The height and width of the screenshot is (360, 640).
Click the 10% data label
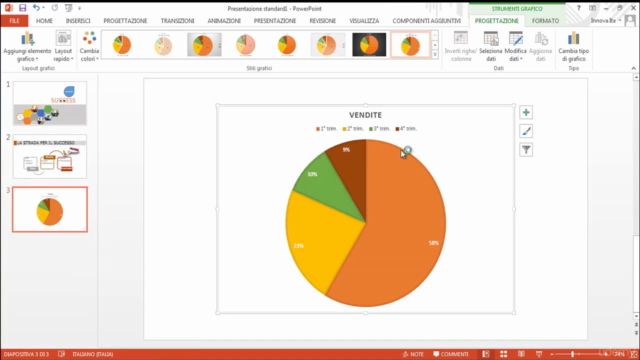(x=312, y=174)
